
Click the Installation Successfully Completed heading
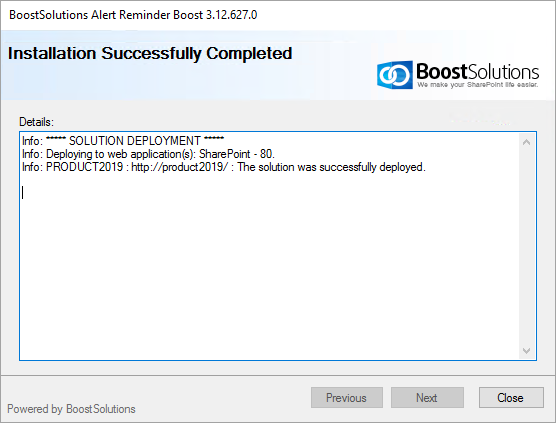pos(150,54)
